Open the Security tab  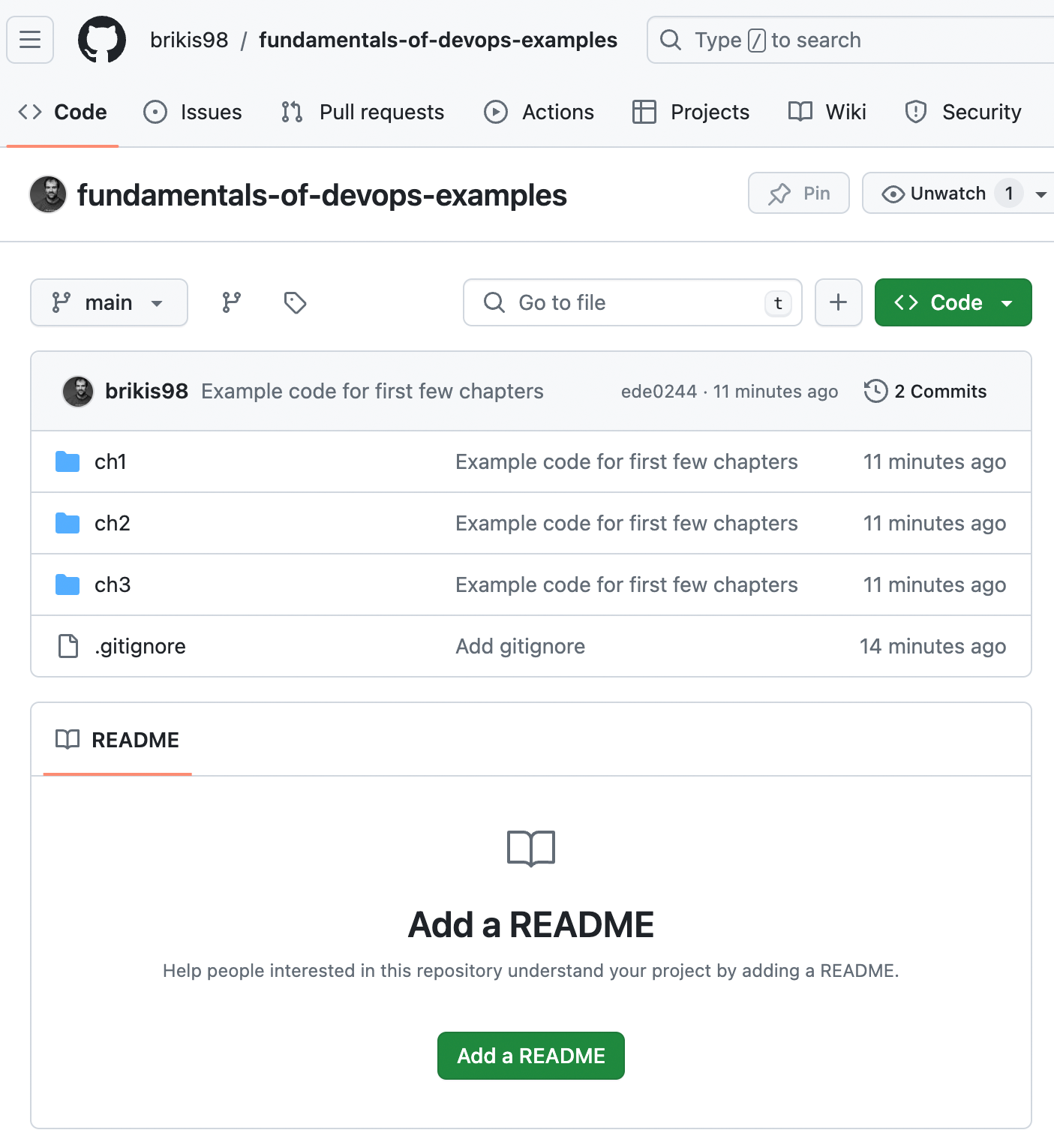pyautogui.click(x=963, y=112)
